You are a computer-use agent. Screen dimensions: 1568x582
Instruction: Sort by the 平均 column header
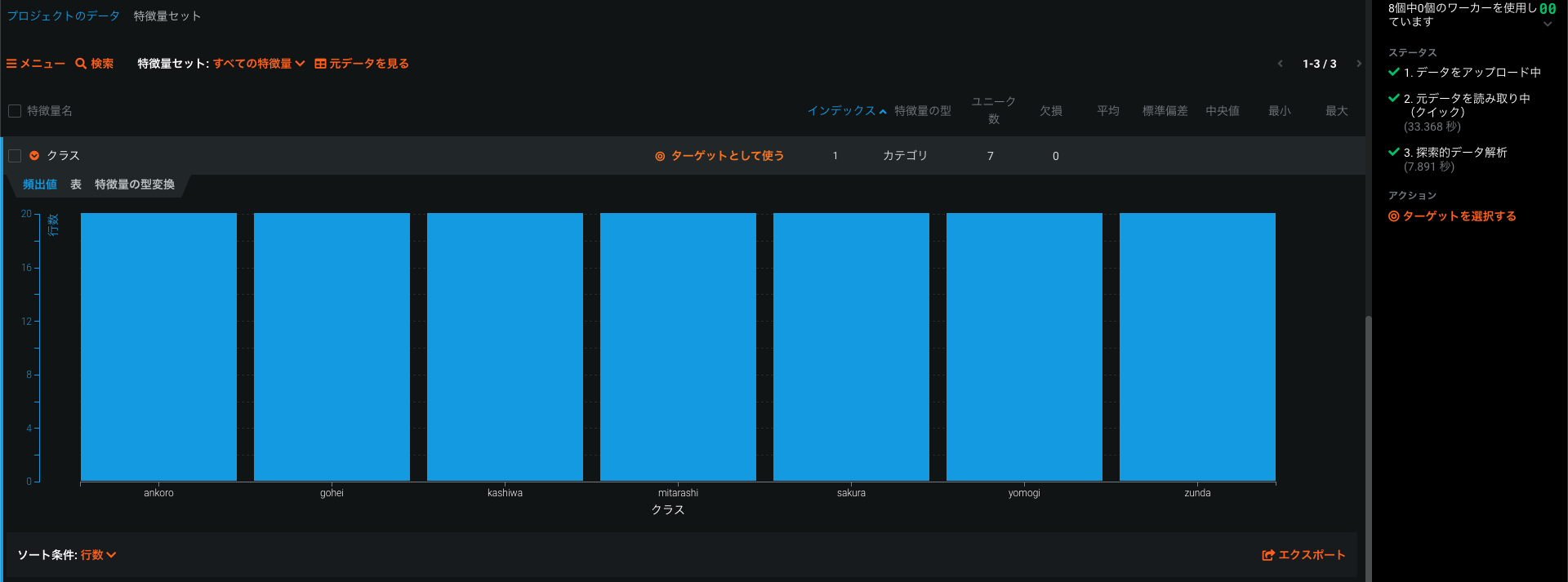(x=1108, y=111)
